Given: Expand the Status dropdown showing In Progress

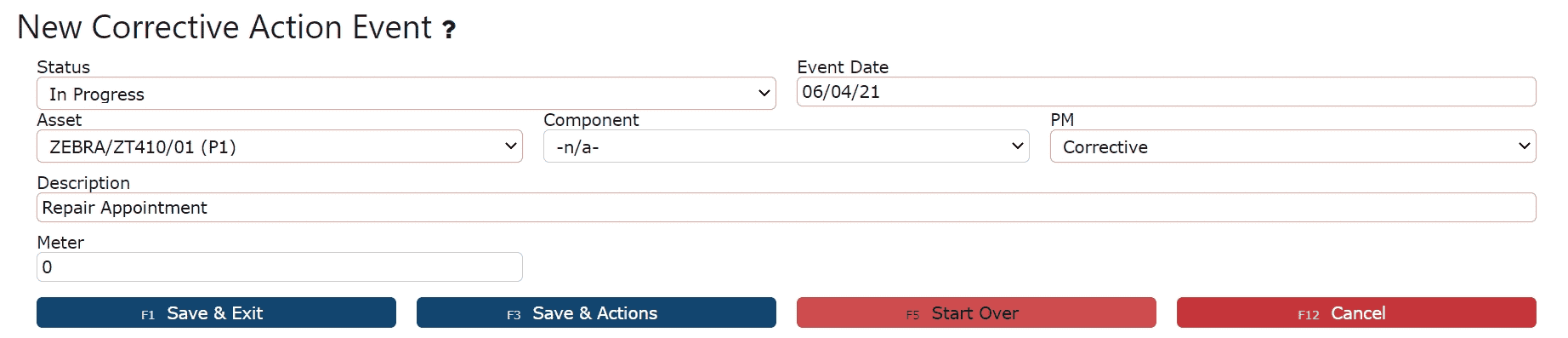Looking at the screenshot, I should (406, 94).
